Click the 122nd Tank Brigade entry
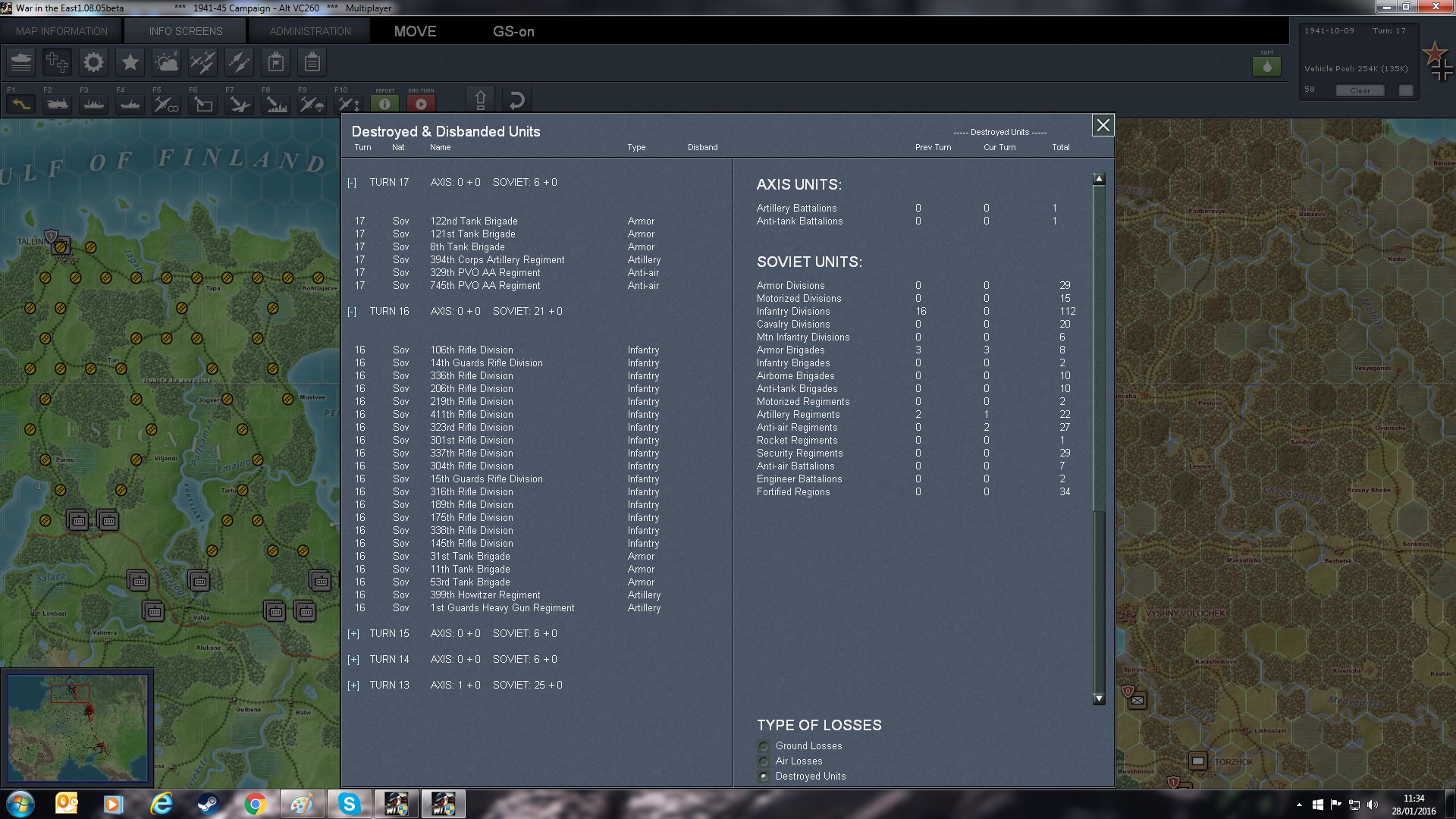Image resolution: width=1456 pixels, height=819 pixels. point(474,221)
